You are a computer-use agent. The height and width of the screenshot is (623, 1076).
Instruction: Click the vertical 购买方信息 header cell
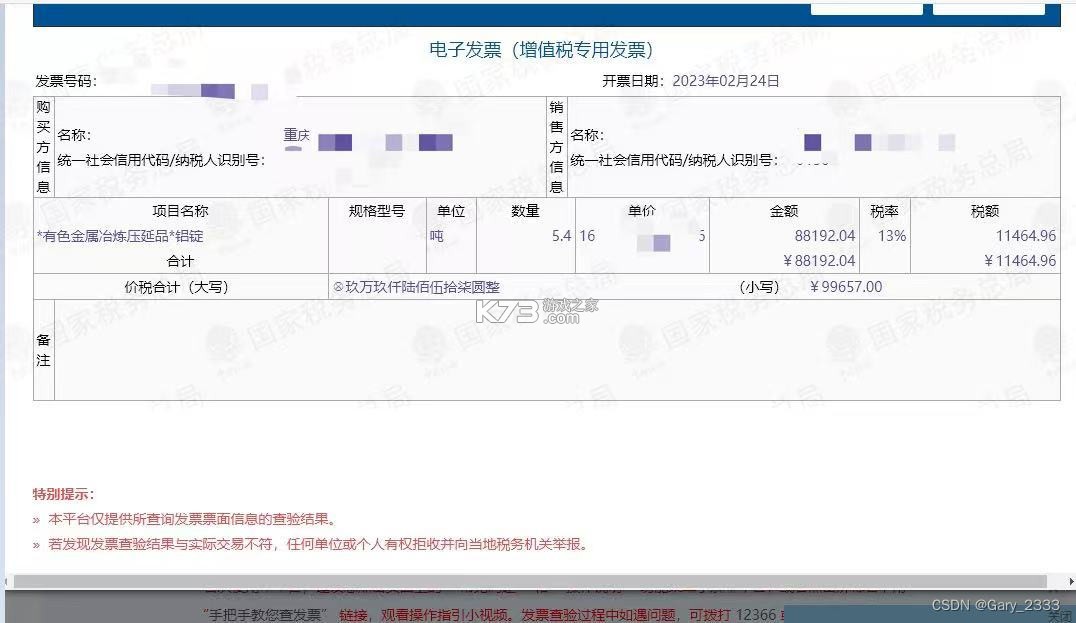(43, 147)
